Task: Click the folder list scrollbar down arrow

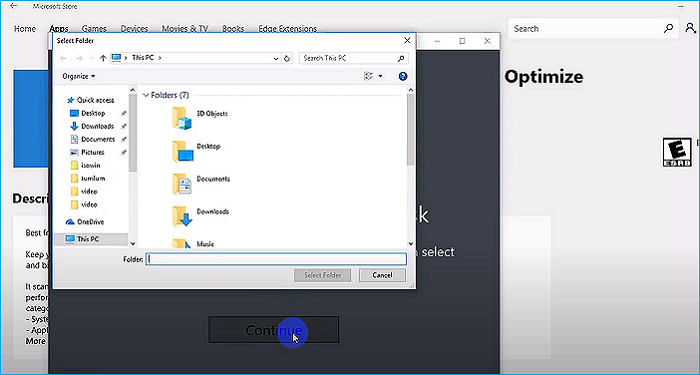Action: coord(411,243)
